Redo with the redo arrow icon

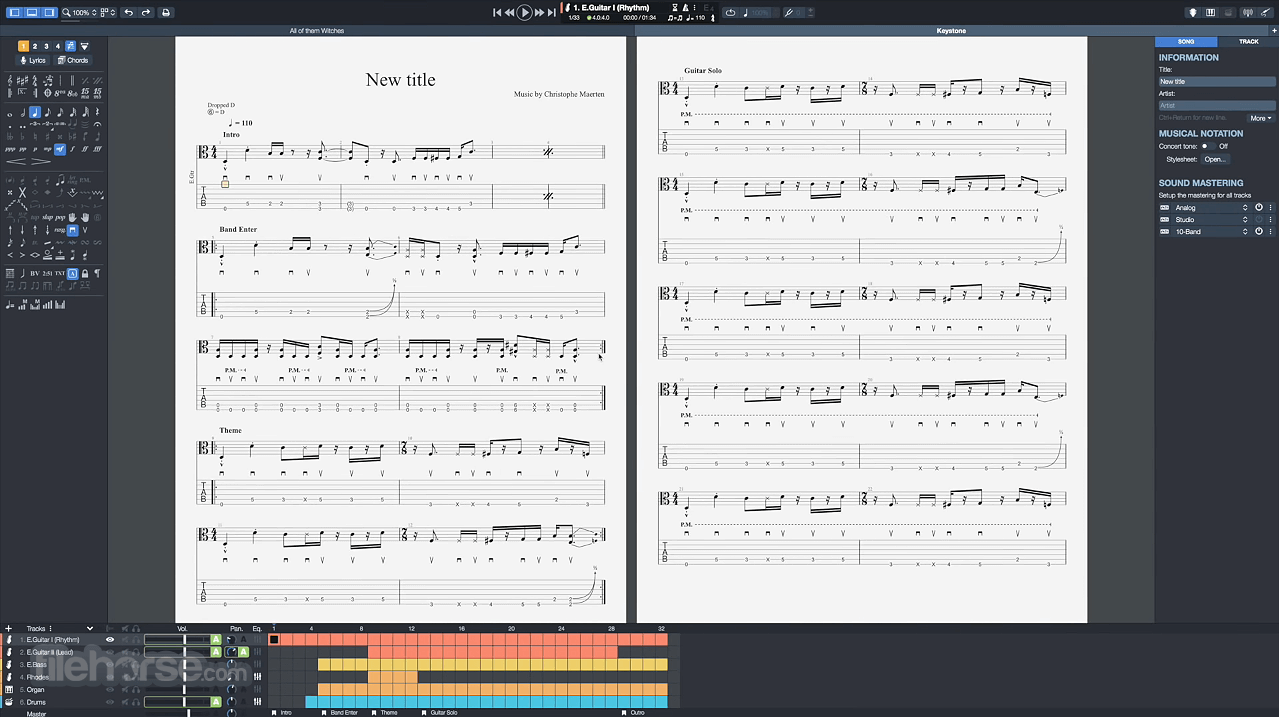[x=146, y=12]
